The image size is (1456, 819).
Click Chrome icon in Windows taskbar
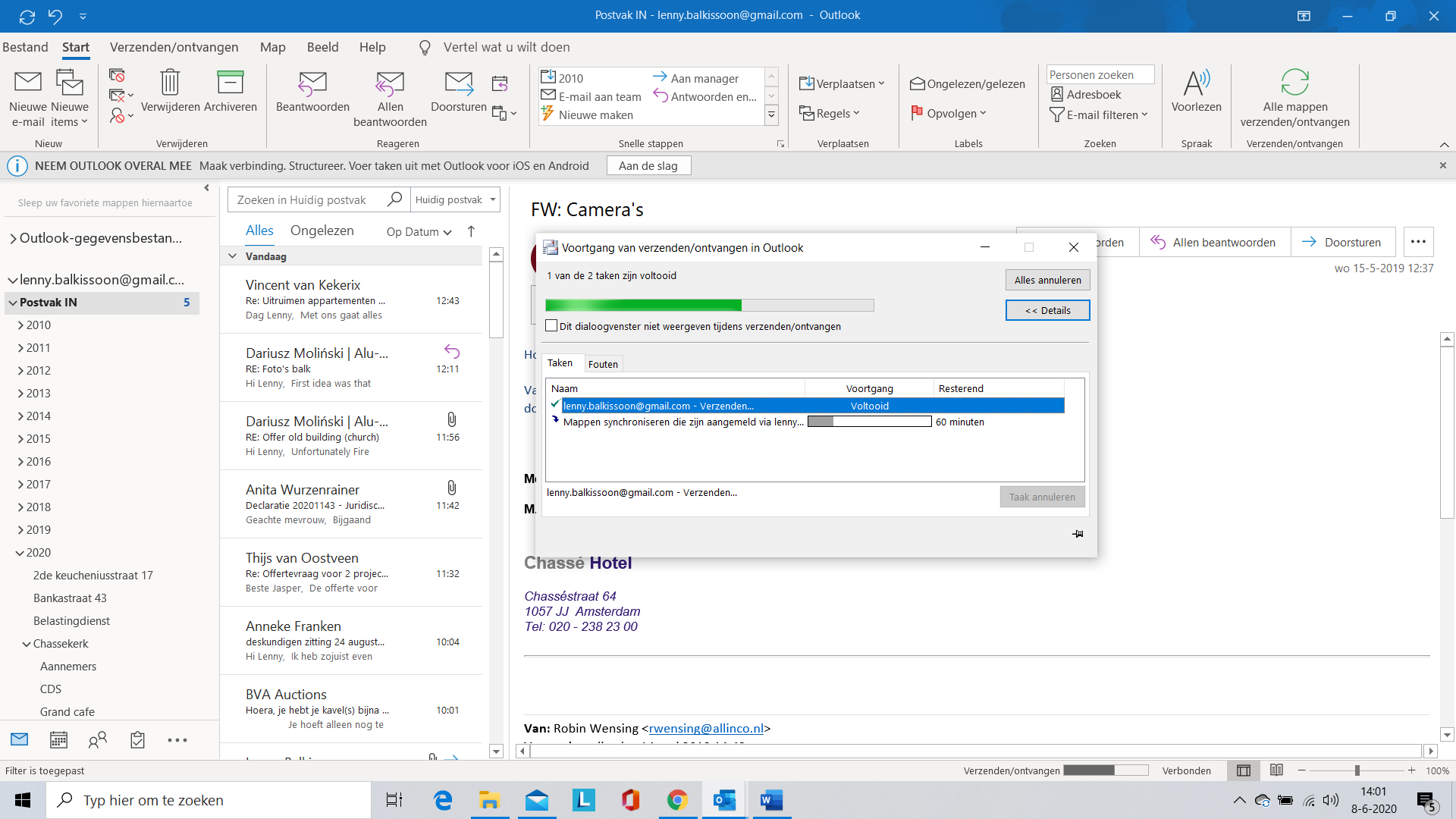click(677, 800)
